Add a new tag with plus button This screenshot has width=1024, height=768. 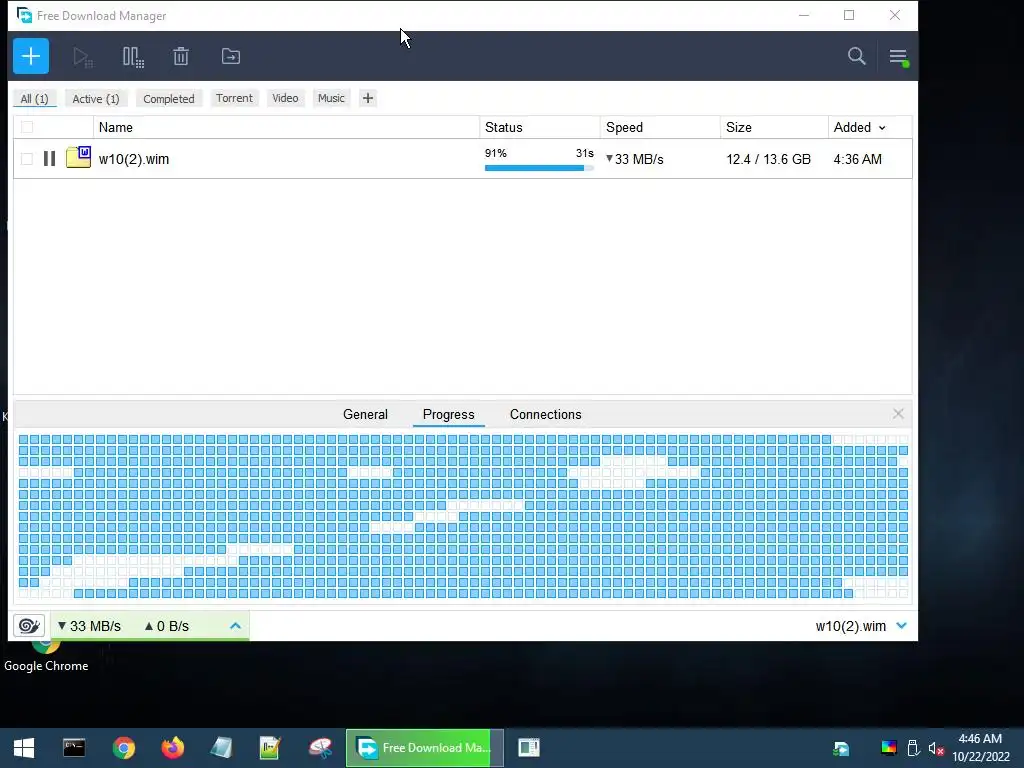[368, 98]
